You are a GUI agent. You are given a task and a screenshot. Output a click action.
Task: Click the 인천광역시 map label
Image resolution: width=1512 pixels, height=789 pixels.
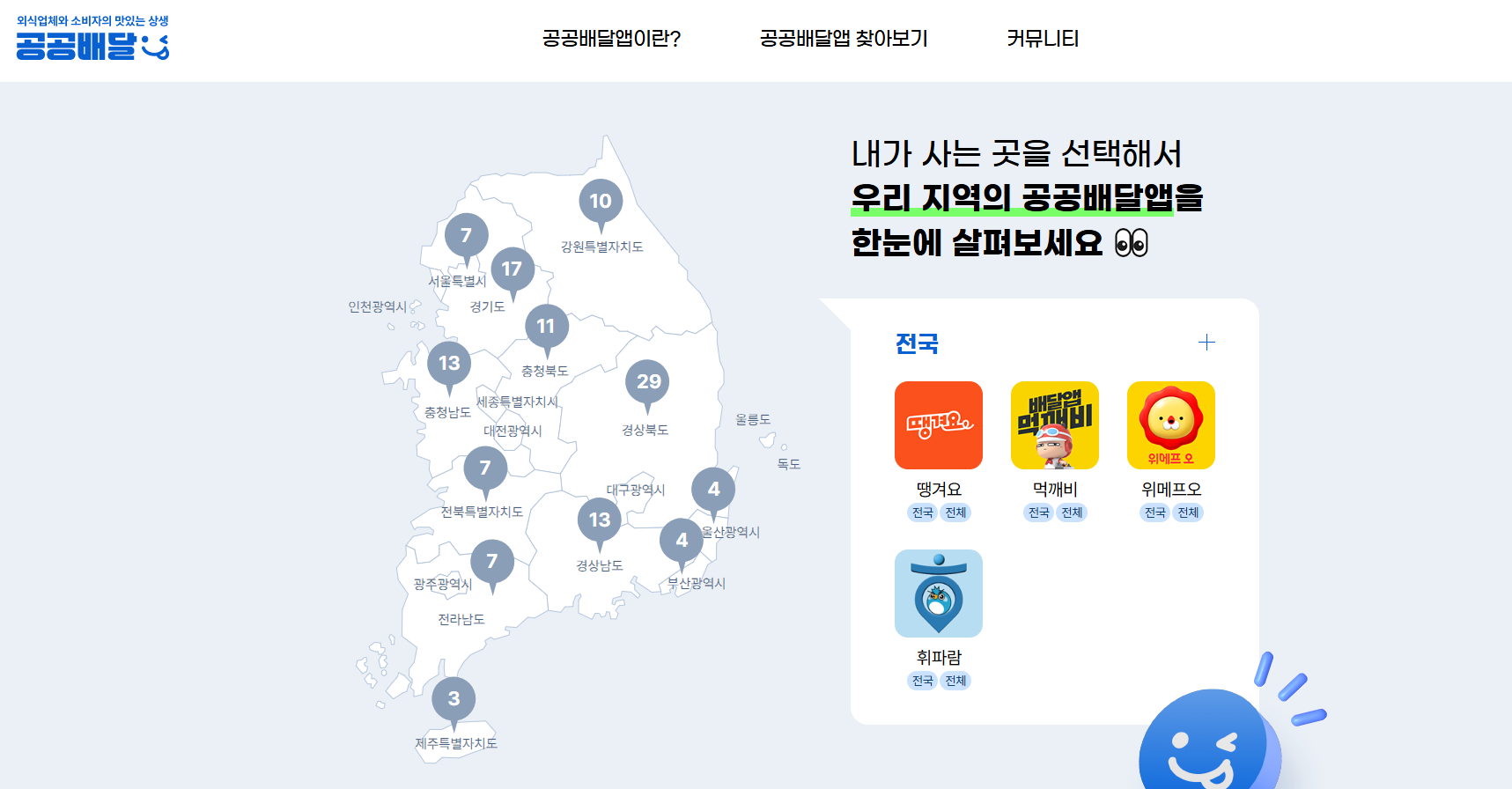(x=378, y=306)
